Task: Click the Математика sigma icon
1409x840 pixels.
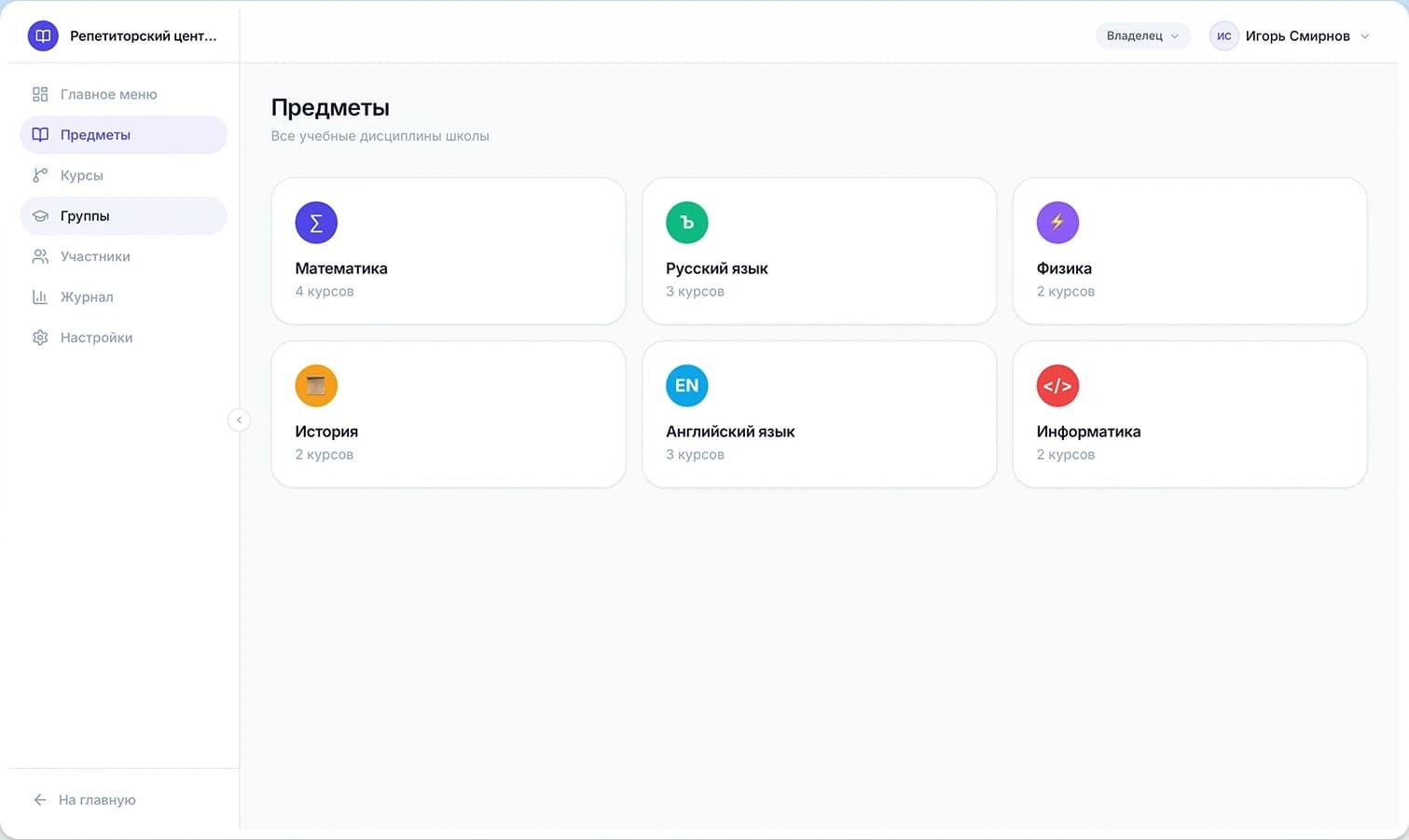Action: pos(316,223)
